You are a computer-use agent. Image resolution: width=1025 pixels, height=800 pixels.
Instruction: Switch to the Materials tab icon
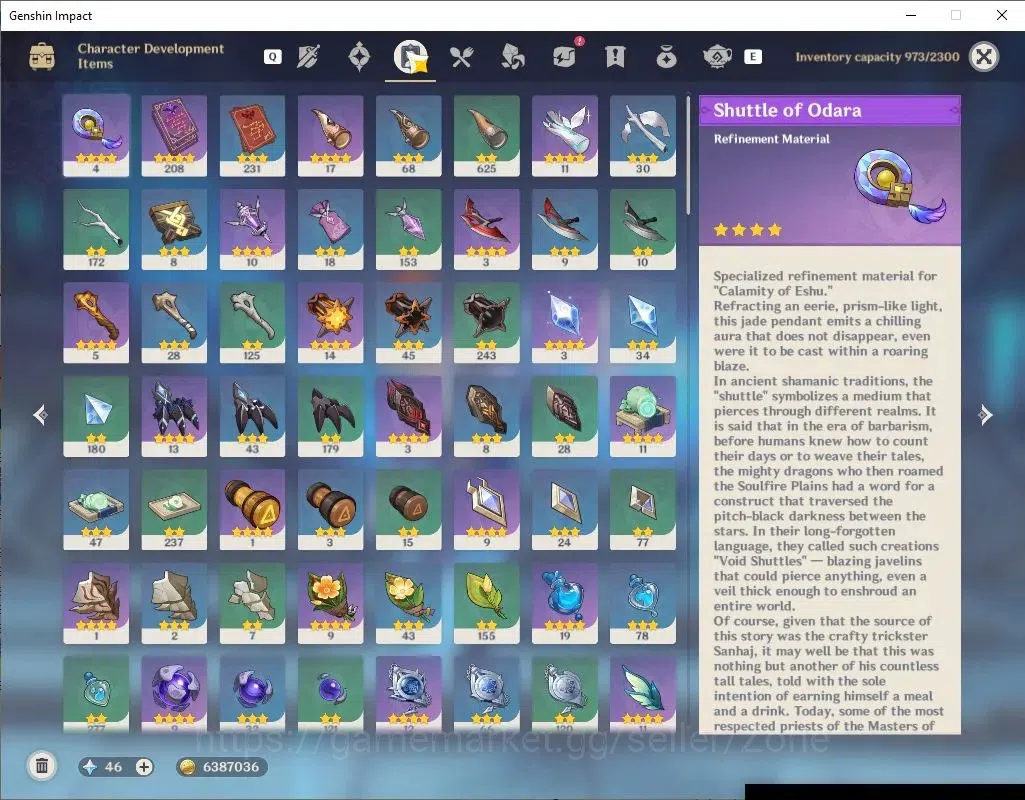click(x=512, y=57)
